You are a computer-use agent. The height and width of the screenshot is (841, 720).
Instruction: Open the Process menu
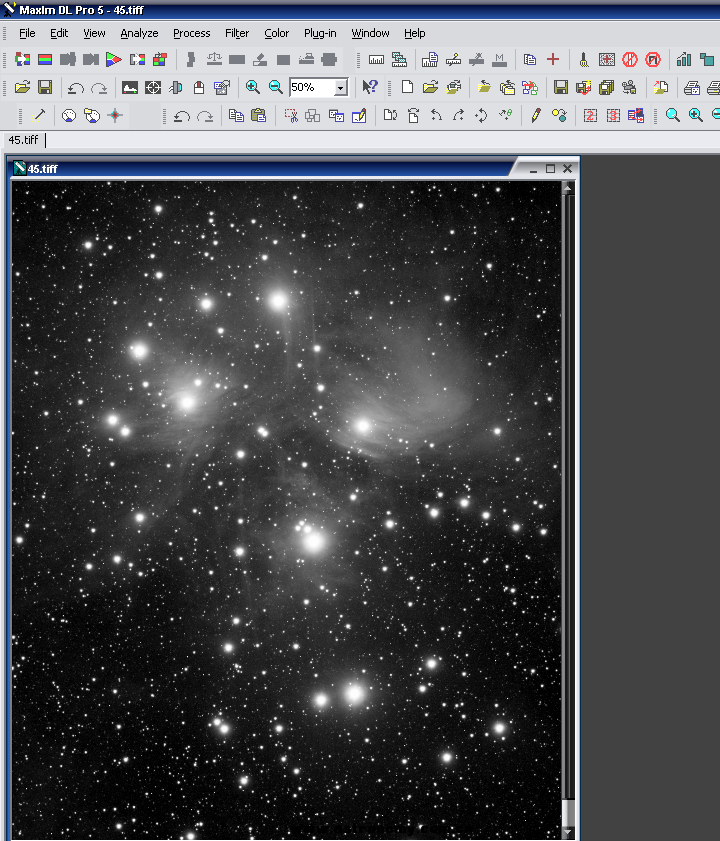click(x=191, y=33)
